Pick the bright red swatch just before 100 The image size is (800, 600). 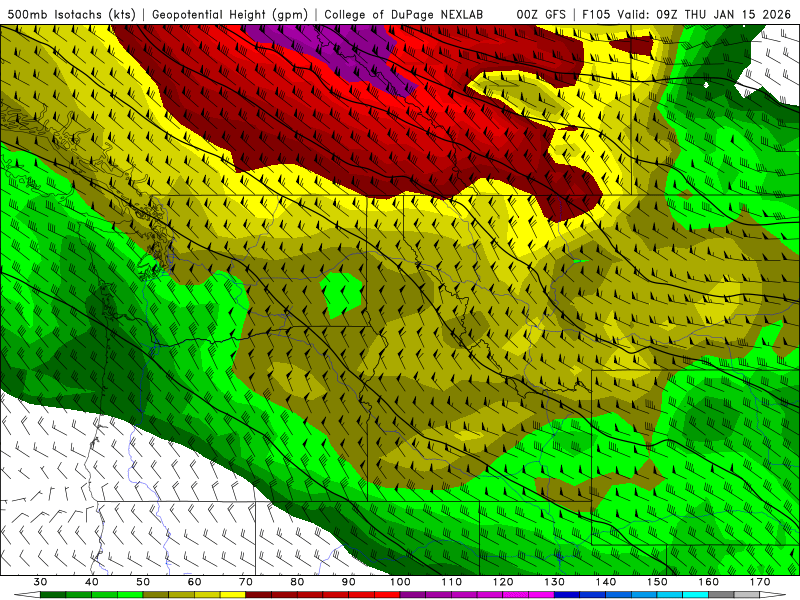387,595
